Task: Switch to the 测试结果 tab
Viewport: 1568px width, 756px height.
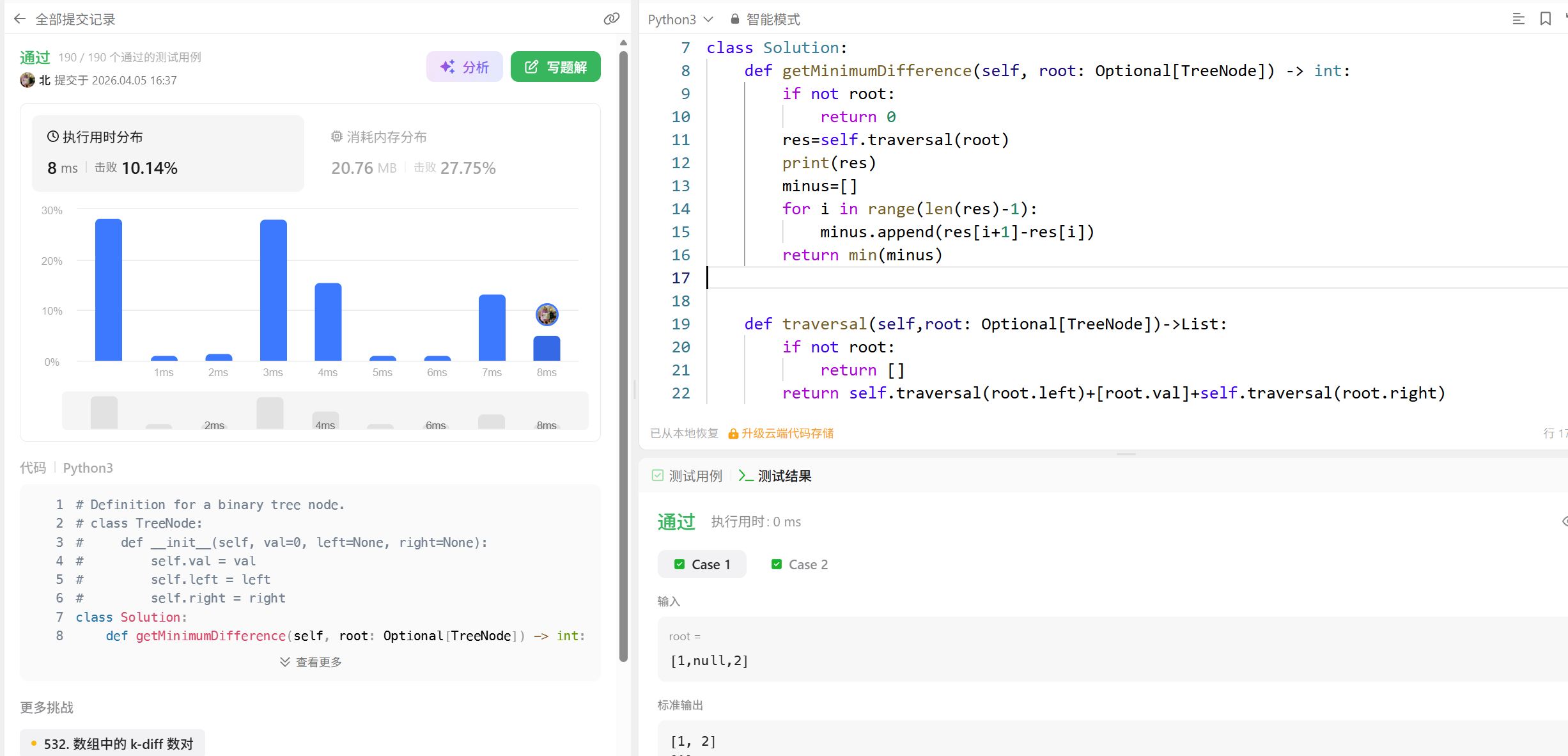Action: [775, 476]
